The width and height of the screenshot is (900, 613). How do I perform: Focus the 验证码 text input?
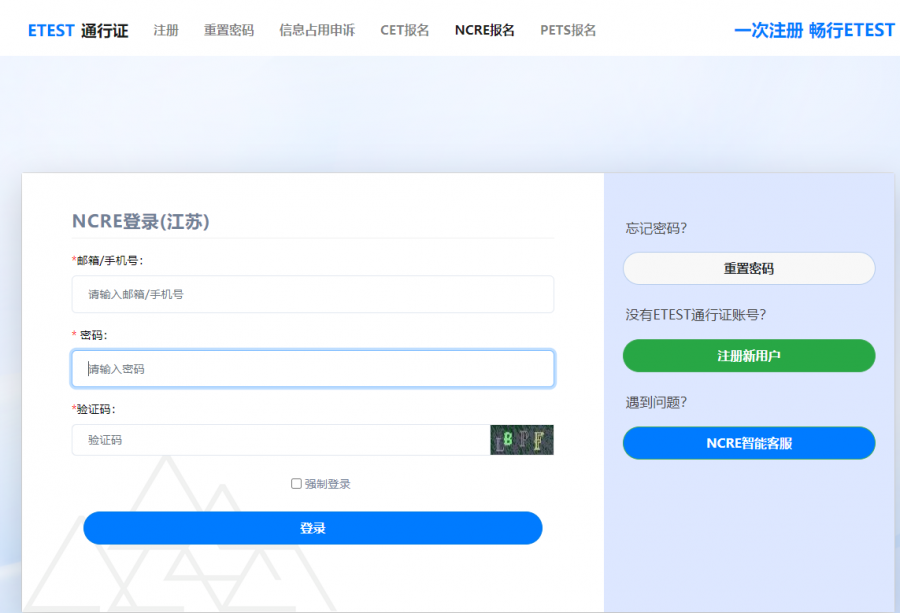[x=280, y=440]
